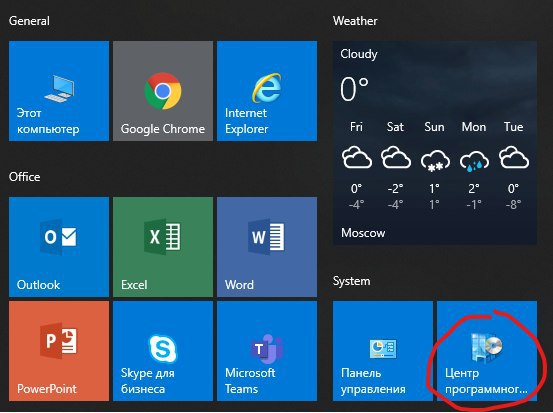Screen dimensions: 553x413
Task: Open Панель управления tile
Action: (x=383, y=351)
